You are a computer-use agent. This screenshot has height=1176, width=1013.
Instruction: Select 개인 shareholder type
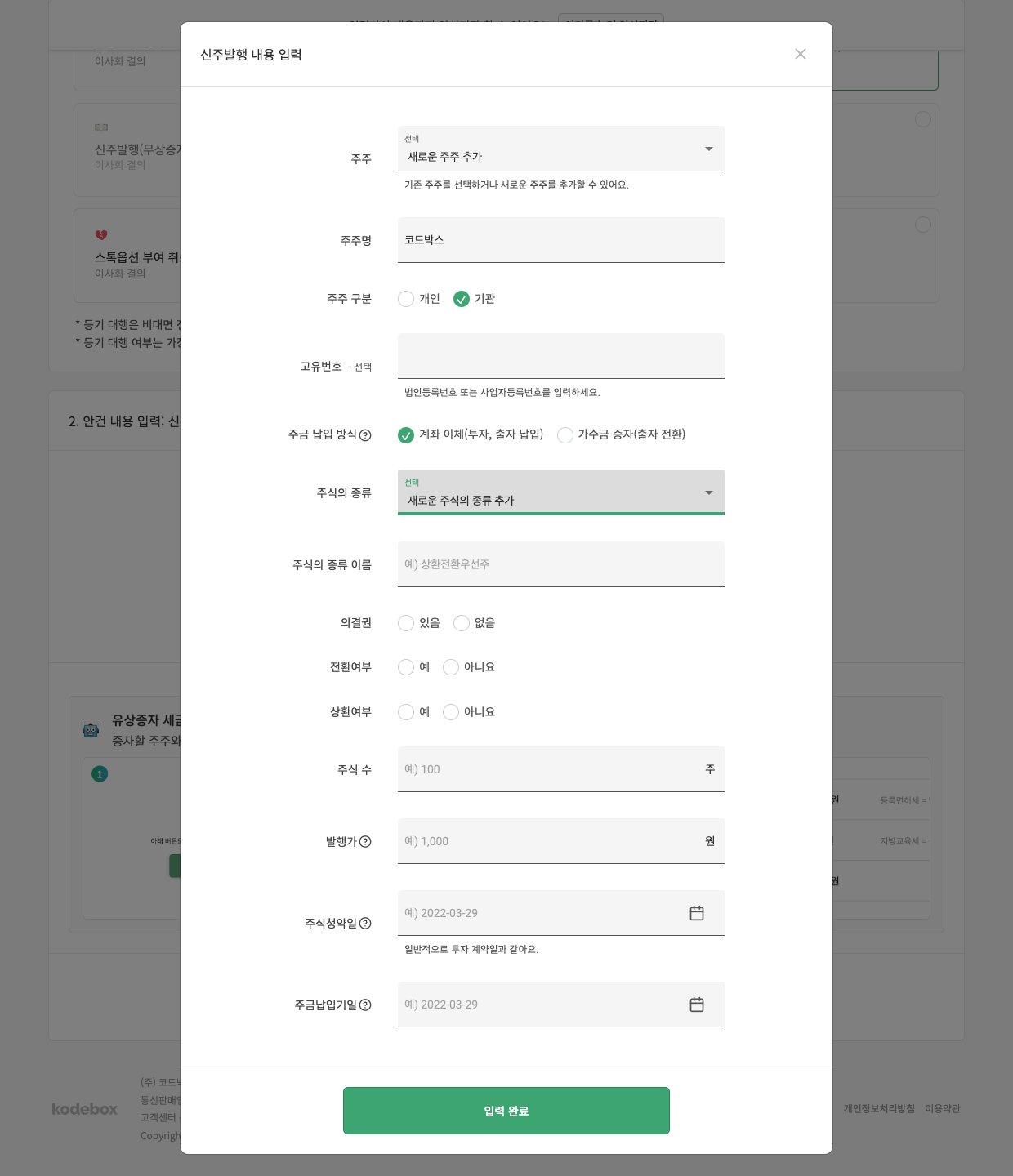pyautogui.click(x=406, y=299)
